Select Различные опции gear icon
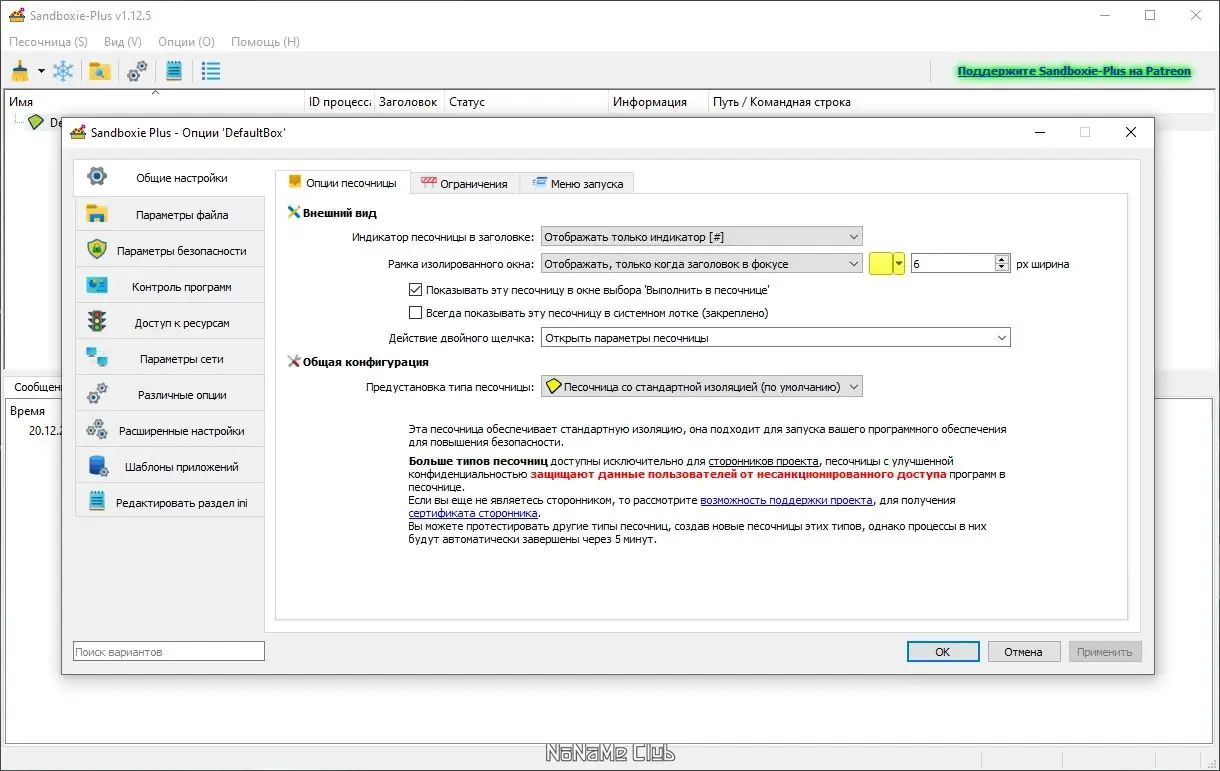 coord(97,394)
